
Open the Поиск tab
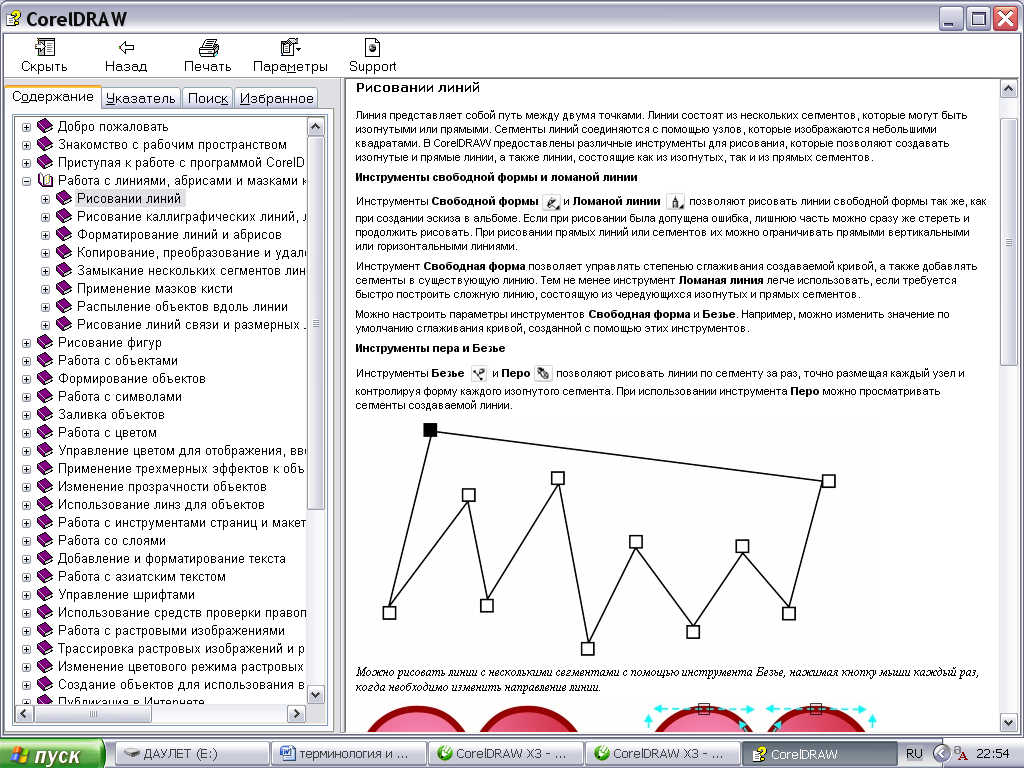(207, 98)
